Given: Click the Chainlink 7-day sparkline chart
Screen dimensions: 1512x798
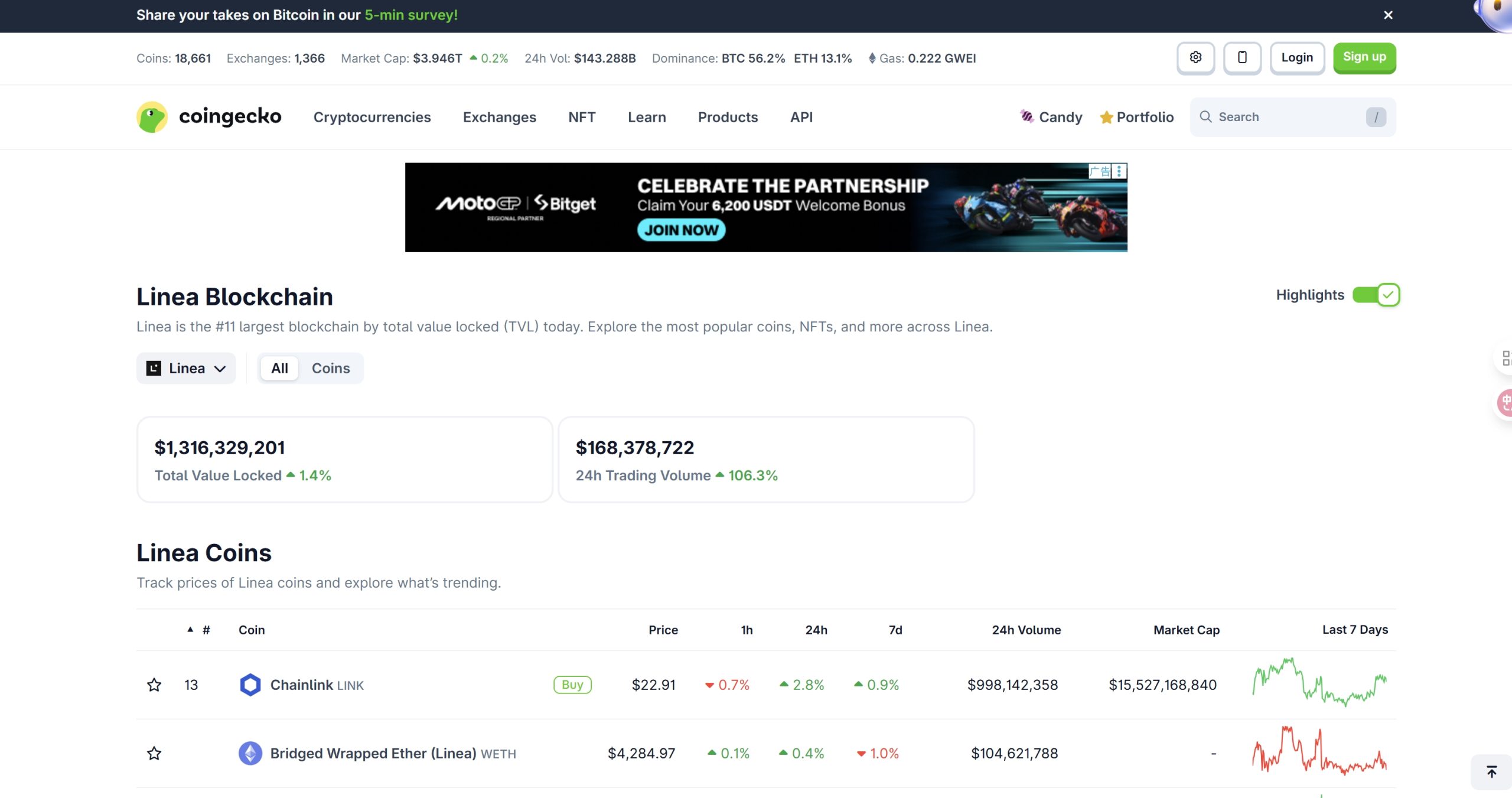Looking at the screenshot, I should click(1319, 682).
